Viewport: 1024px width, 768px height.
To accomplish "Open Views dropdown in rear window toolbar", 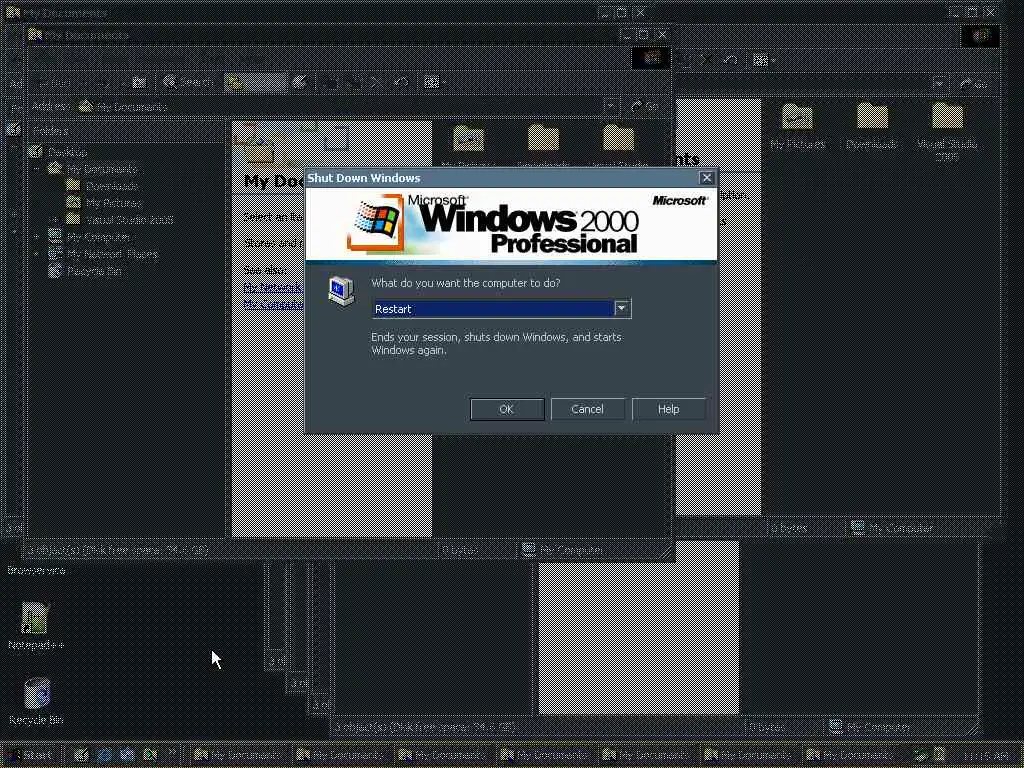I will coord(764,60).
